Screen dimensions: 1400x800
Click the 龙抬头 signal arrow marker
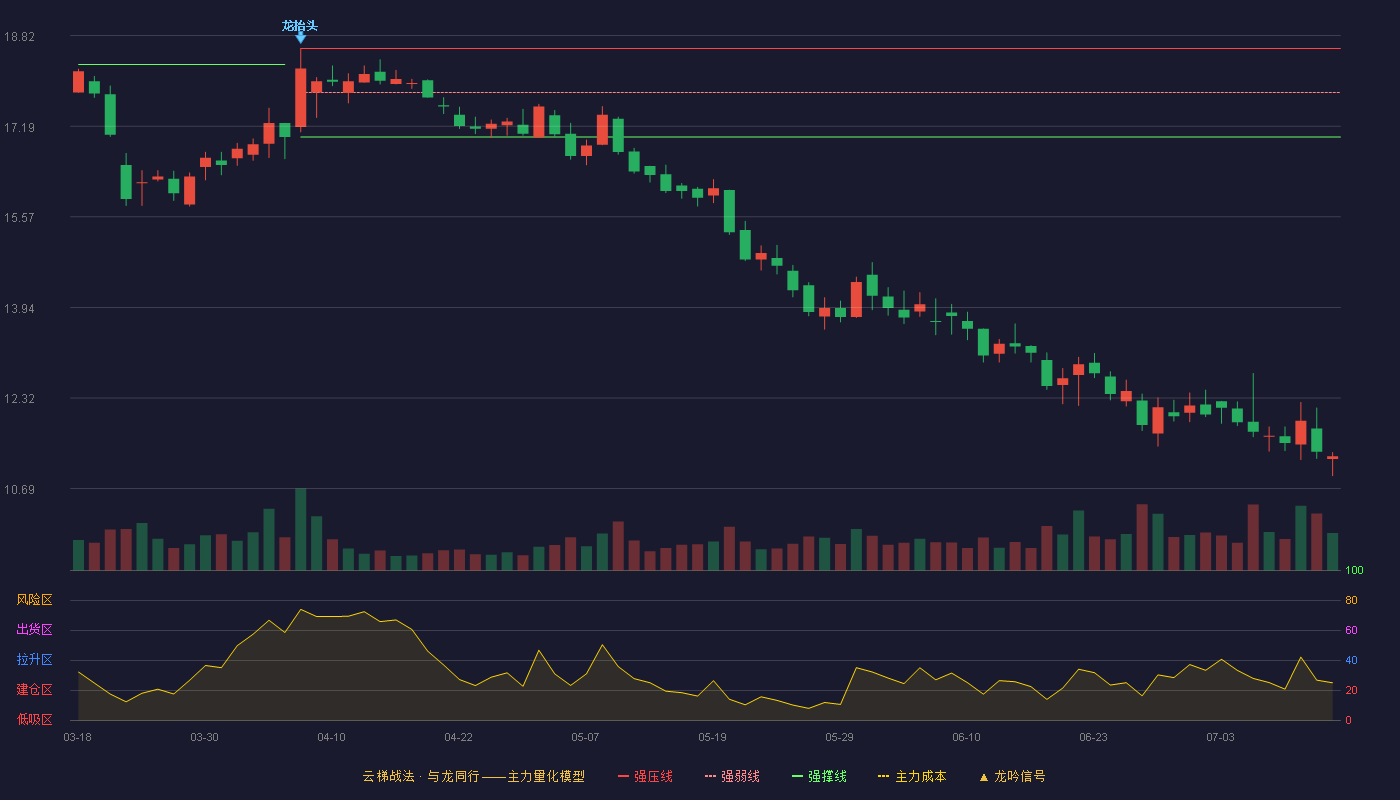pyautogui.click(x=300, y=38)
